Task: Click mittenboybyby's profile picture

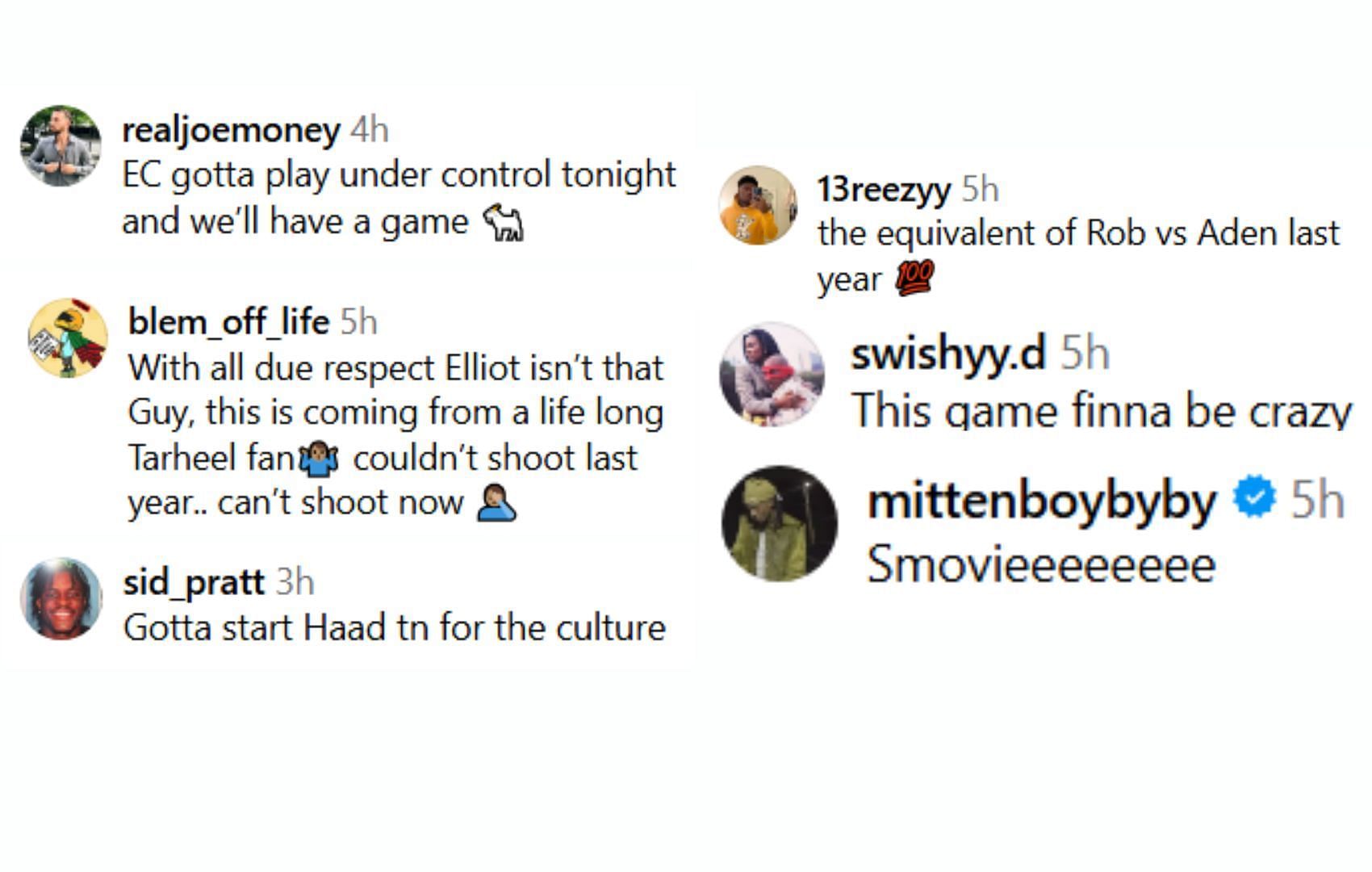Action: (780, 523)
